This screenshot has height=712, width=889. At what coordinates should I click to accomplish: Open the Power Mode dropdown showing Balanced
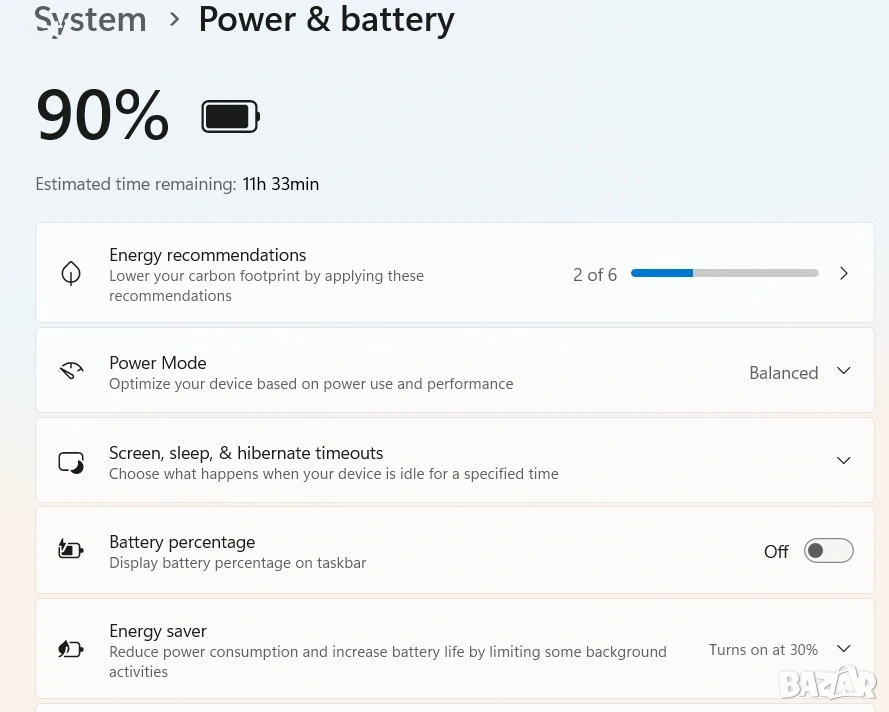coord(800,372)
